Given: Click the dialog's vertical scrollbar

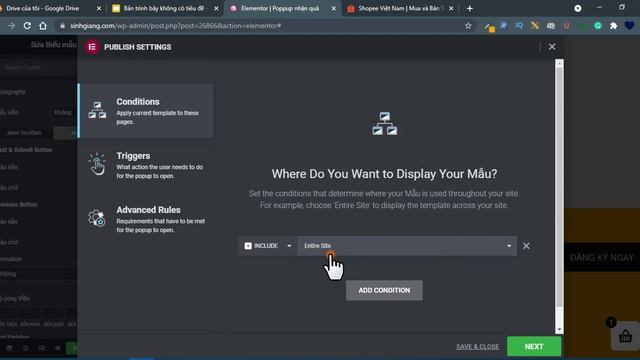Looking at the screenshot, I should (559, 188).
